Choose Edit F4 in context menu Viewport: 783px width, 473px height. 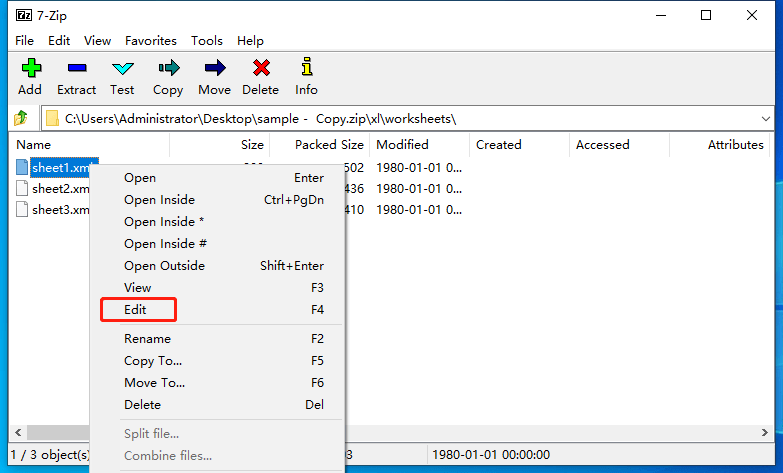(x=218, y=310)
